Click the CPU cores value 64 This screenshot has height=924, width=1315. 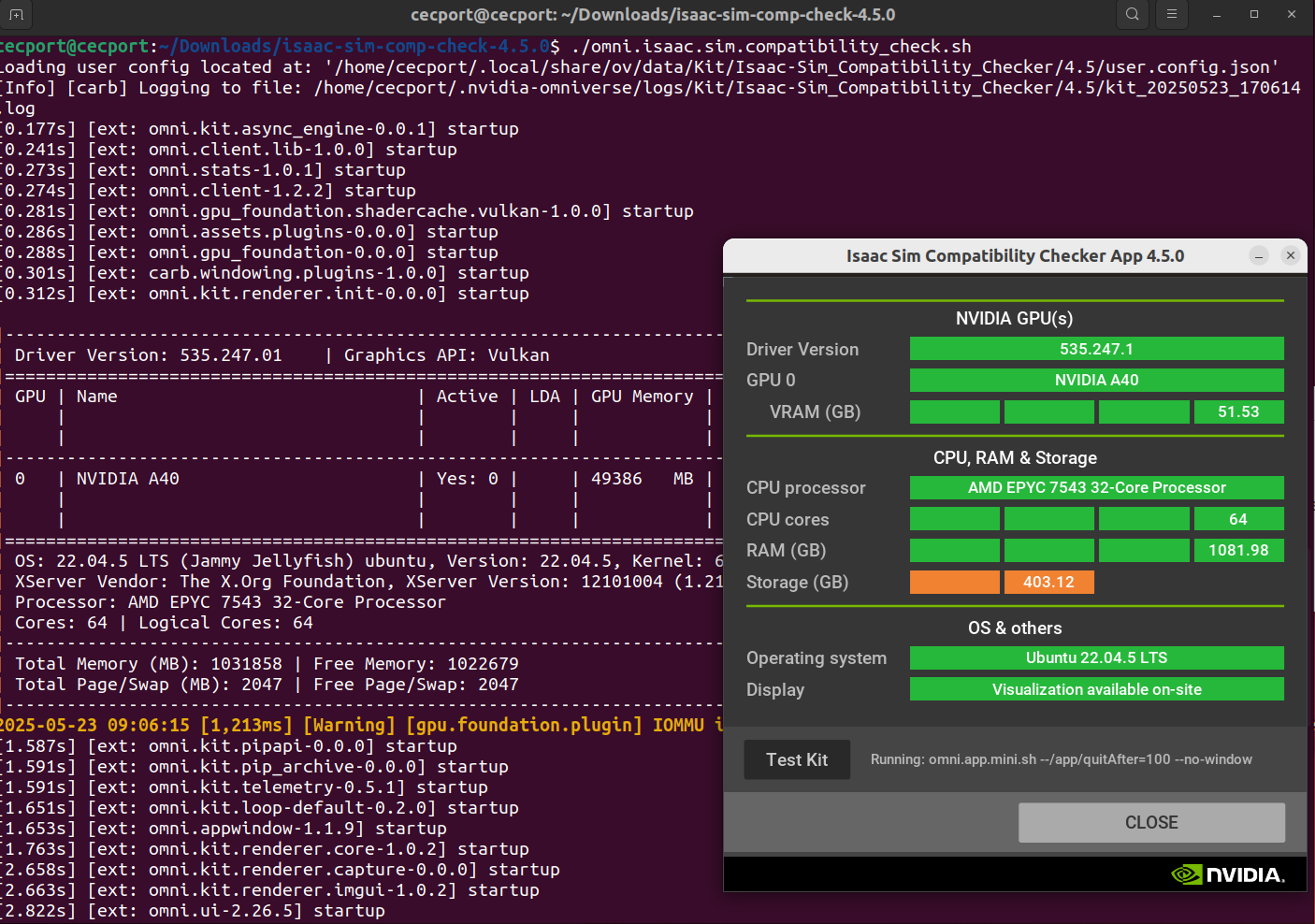click(1238, 519)
